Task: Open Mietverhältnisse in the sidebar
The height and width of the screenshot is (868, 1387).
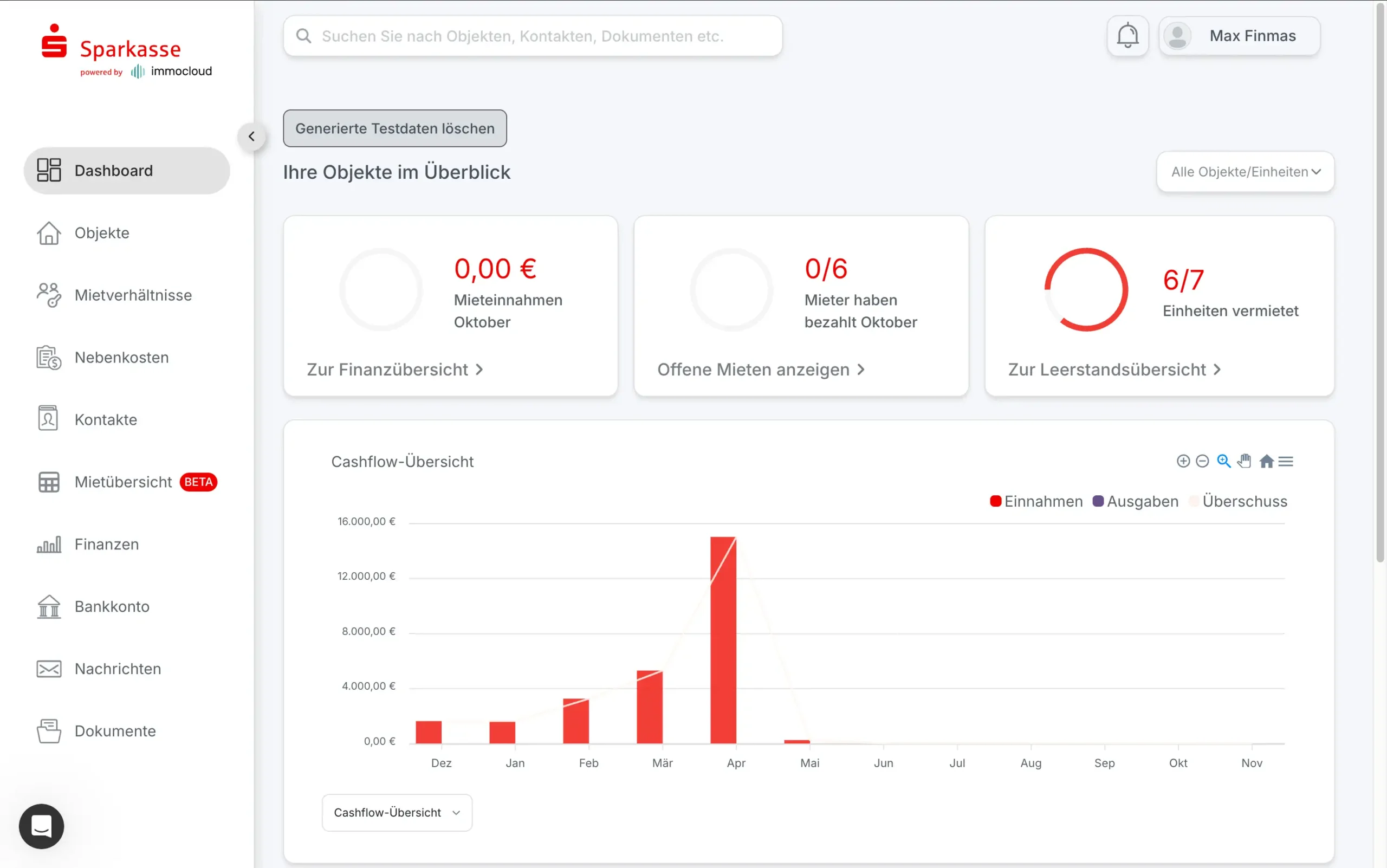Action: [133, 295]
